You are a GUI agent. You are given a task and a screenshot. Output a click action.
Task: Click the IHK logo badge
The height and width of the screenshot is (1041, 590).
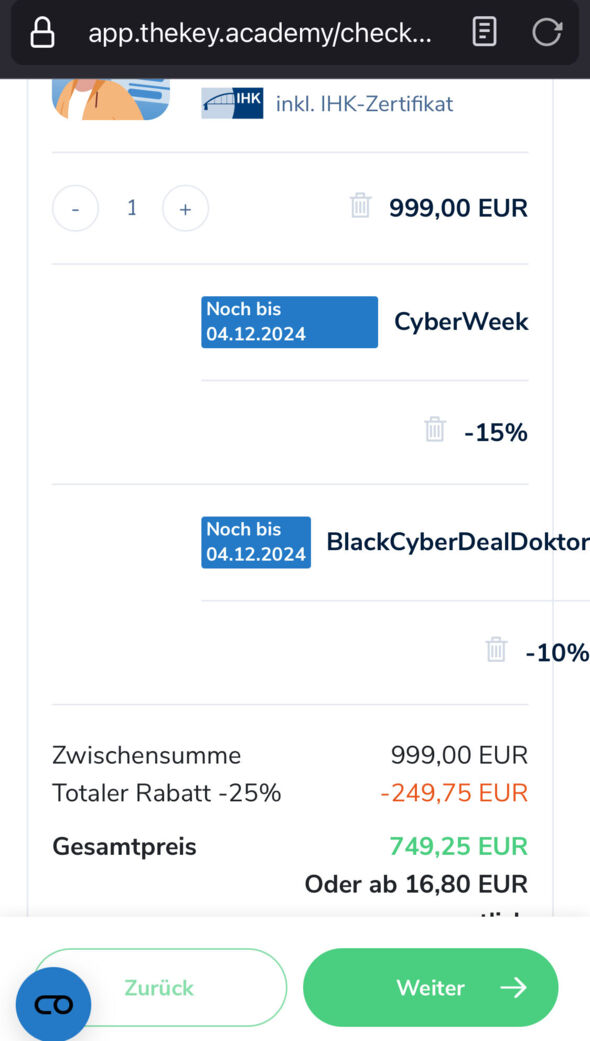pos(232,104)
